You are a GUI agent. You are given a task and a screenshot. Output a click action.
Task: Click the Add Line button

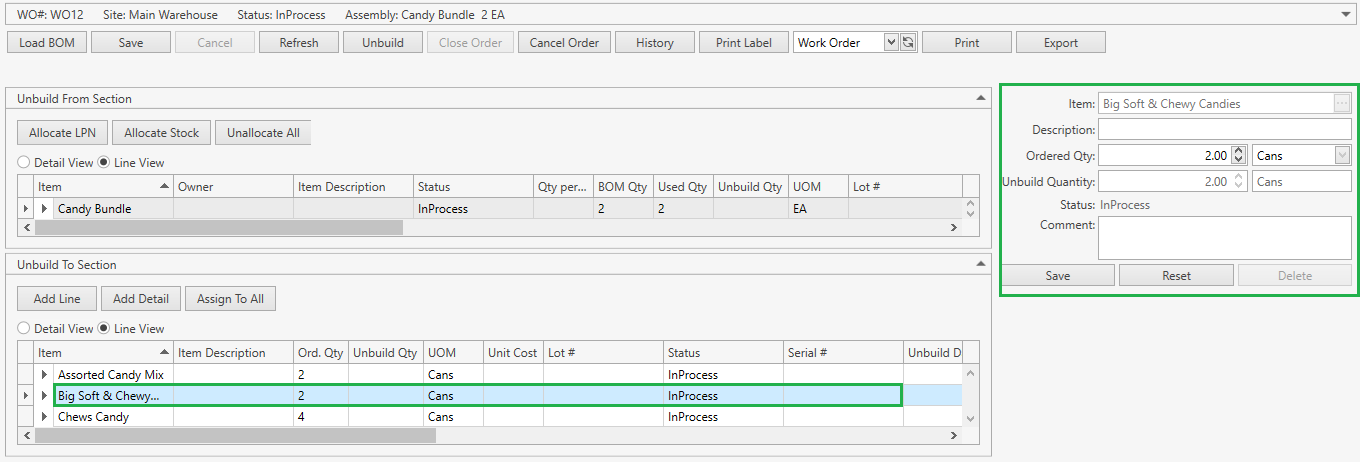point(57,298)
